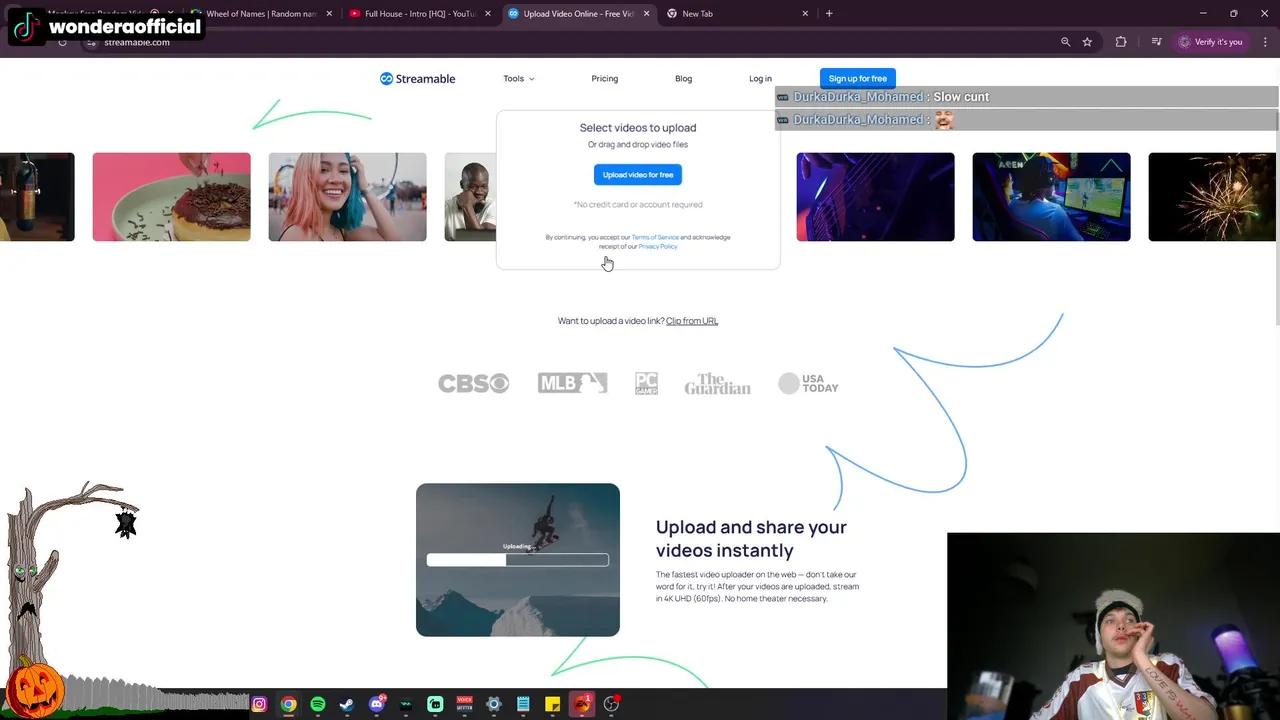Click the Streamable logo
Screen dimensions: 1280x720
tap(417, 78)
